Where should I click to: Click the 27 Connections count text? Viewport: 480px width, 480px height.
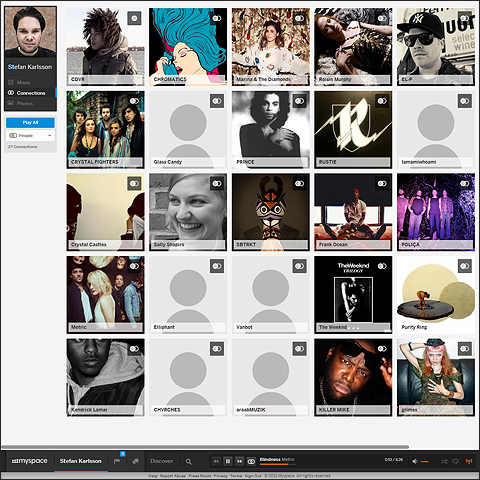(22, 147)
